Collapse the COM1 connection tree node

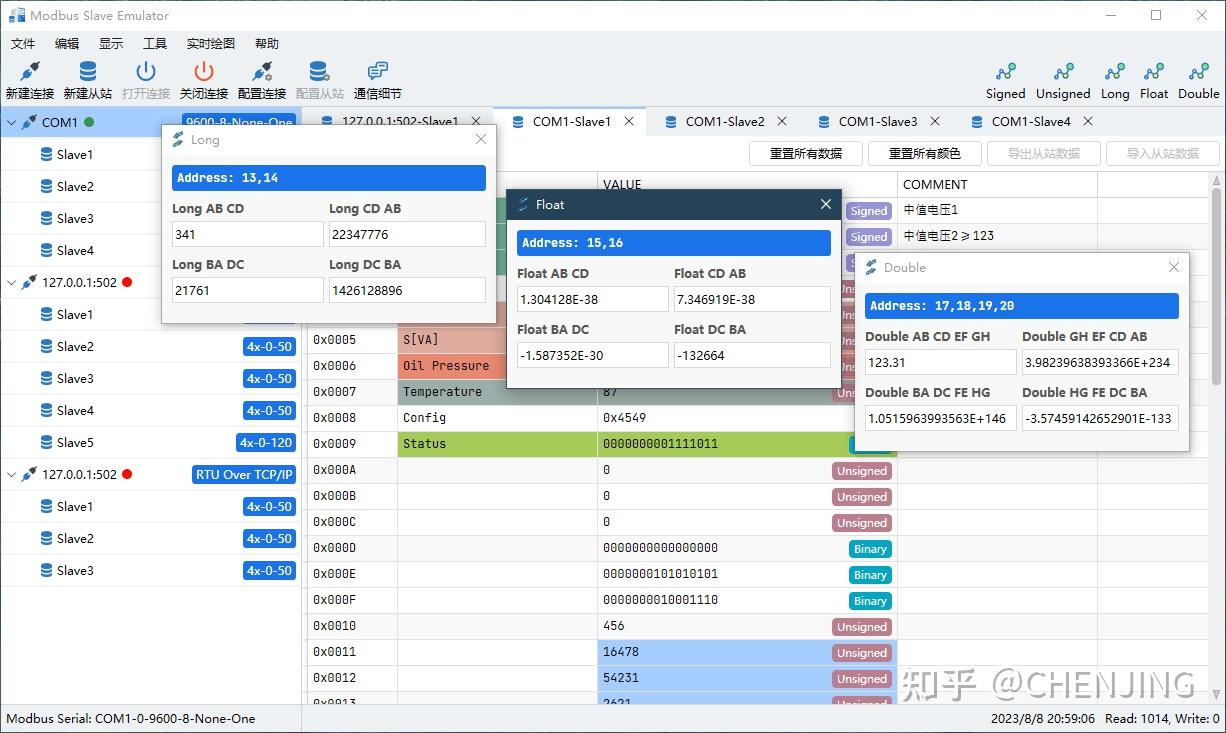point(13,122)
